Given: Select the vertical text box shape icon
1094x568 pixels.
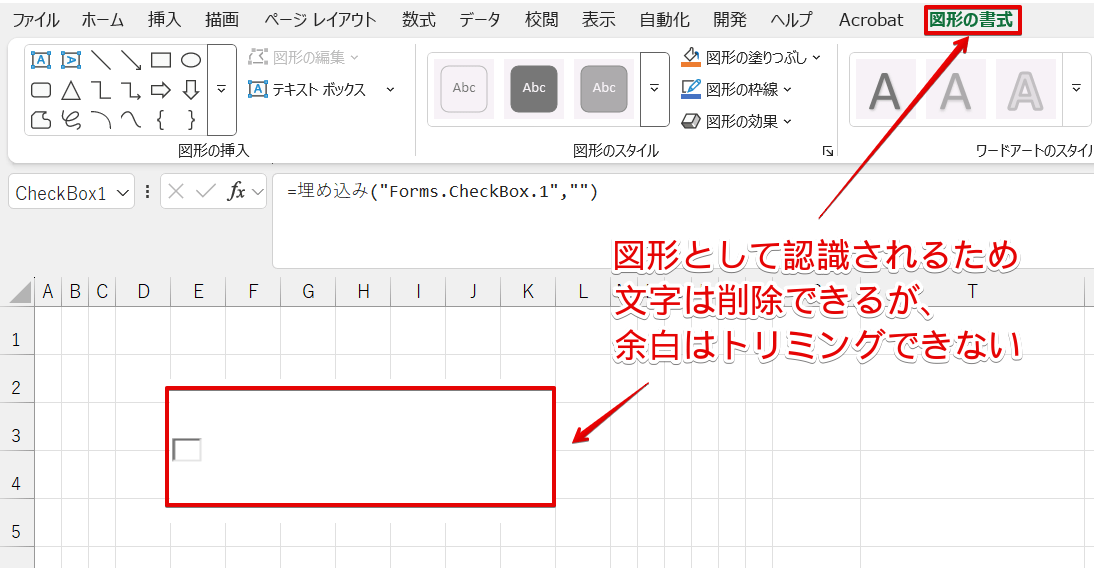Looking at the screenshot, I should (x=70, y=60).
